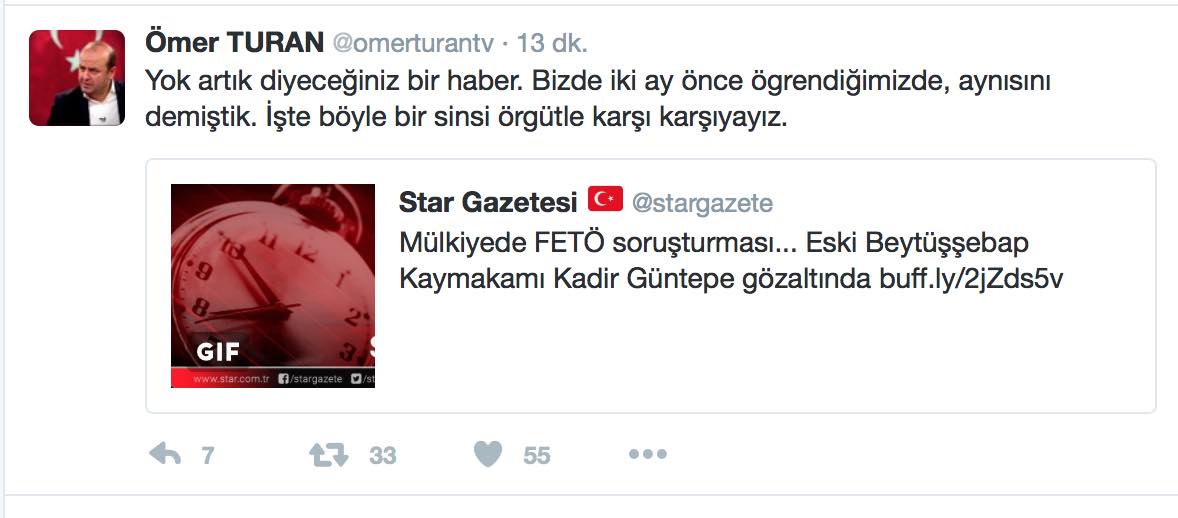The height and width of the screenshot is (518, 1178).
Task: Click the like count 55
Action: pyautogui.click(x=536, y=456)
